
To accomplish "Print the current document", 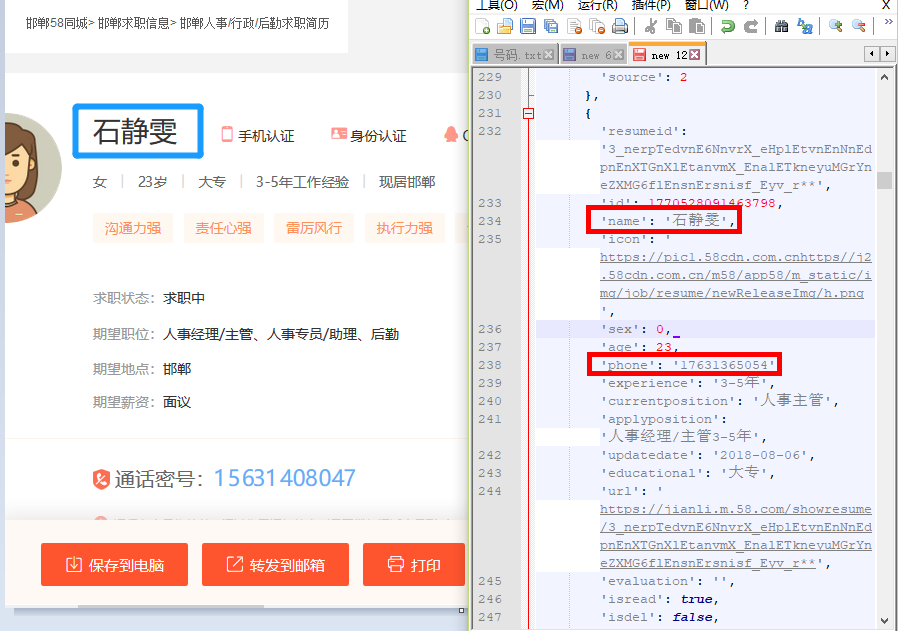I will click(620, 26).
